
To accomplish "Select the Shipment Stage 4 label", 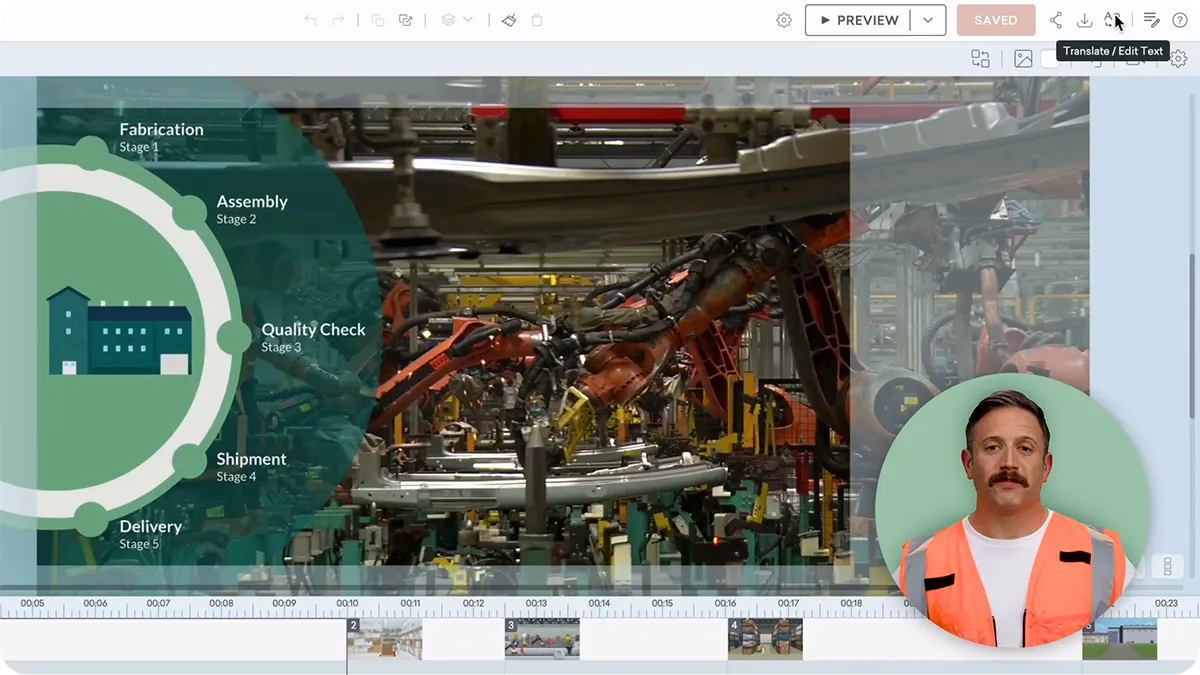I will pyautogui.click(x=251, y=467).
